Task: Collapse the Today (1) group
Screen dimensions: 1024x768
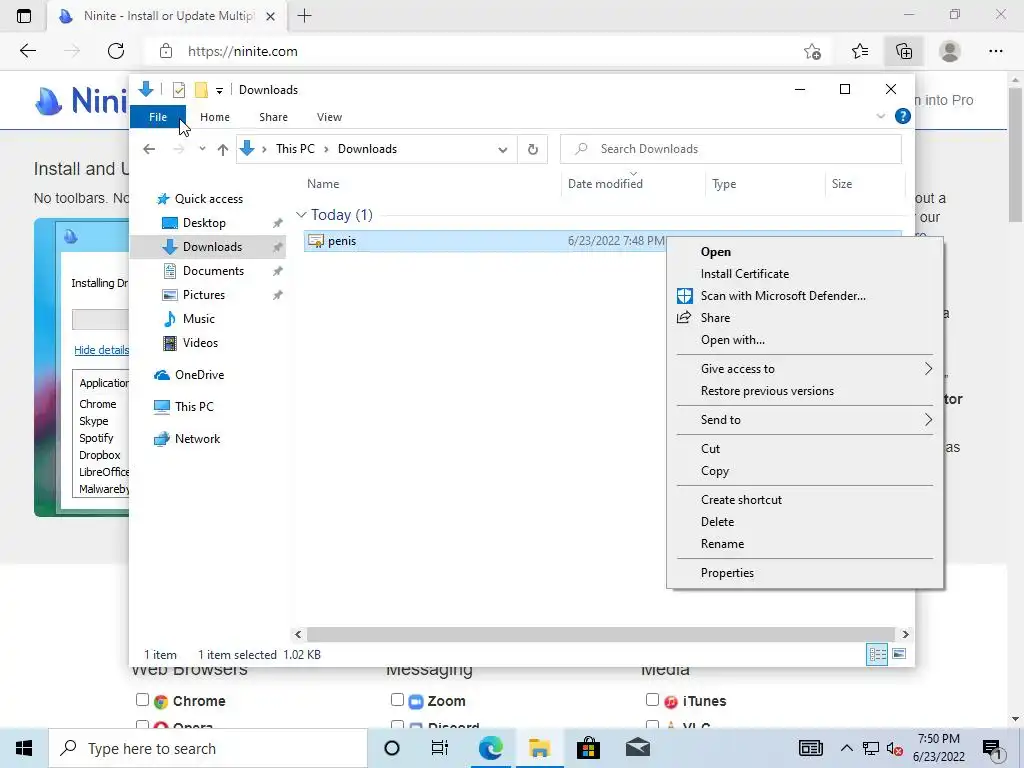Action: 301,215
